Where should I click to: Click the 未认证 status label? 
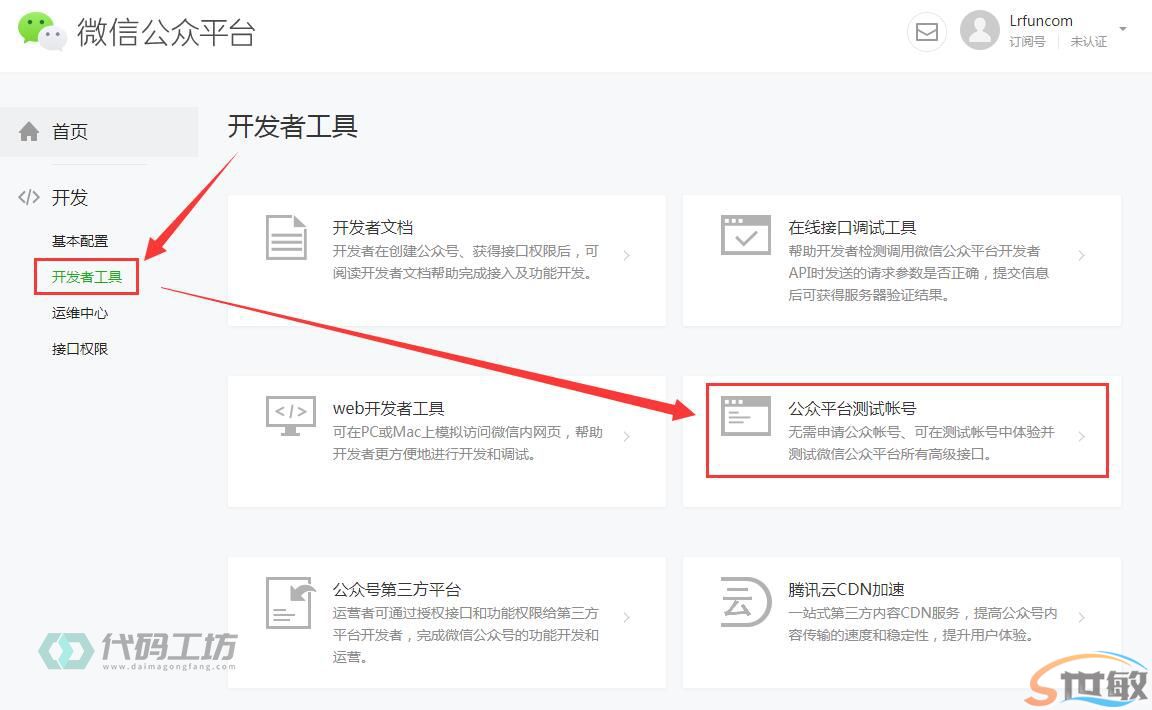(1089, 42)
